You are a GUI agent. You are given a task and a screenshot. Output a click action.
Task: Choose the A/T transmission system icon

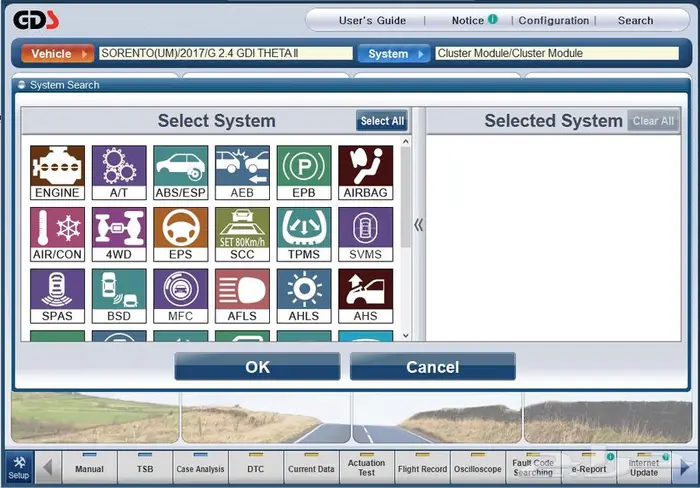point(119,172)
